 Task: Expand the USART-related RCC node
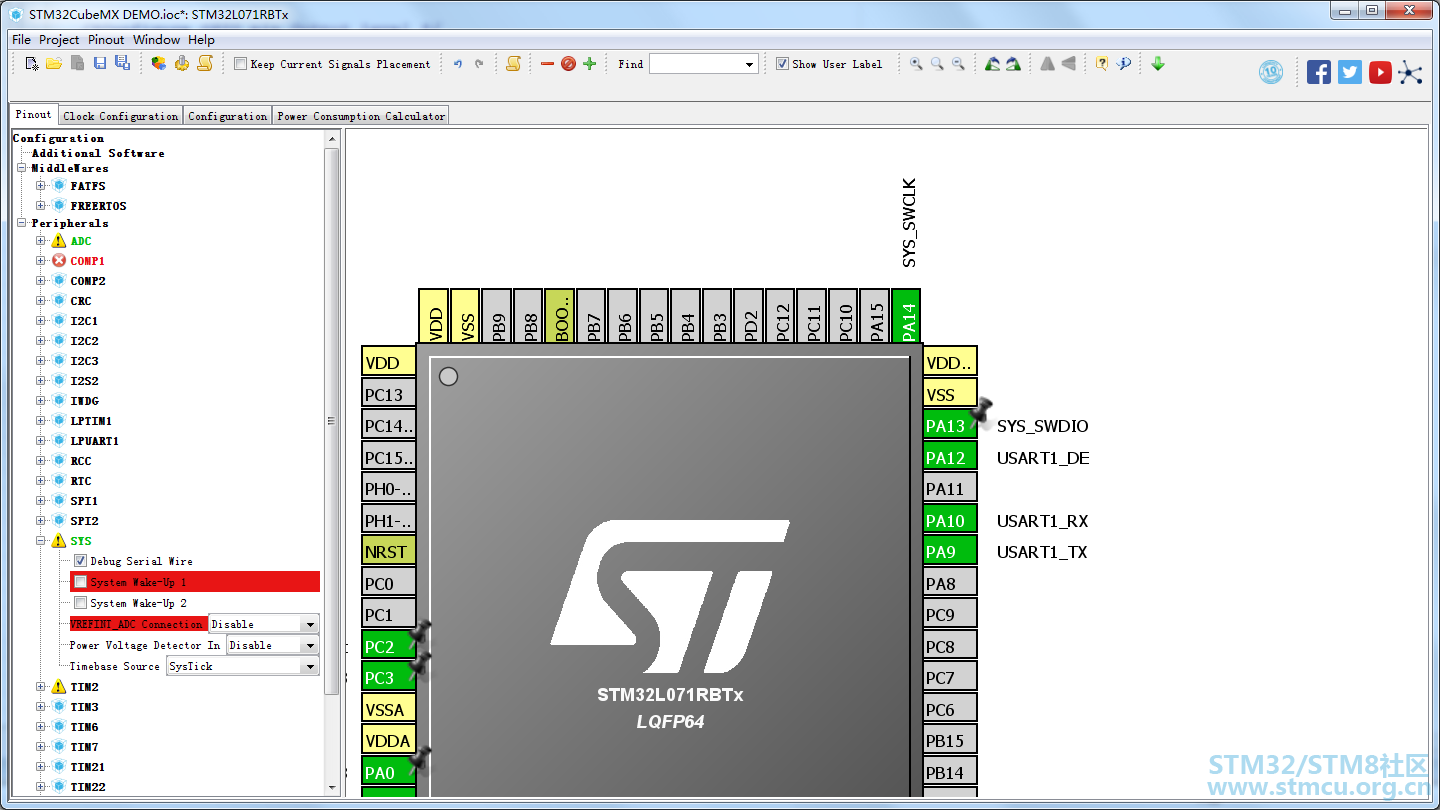tap(41, 461)
